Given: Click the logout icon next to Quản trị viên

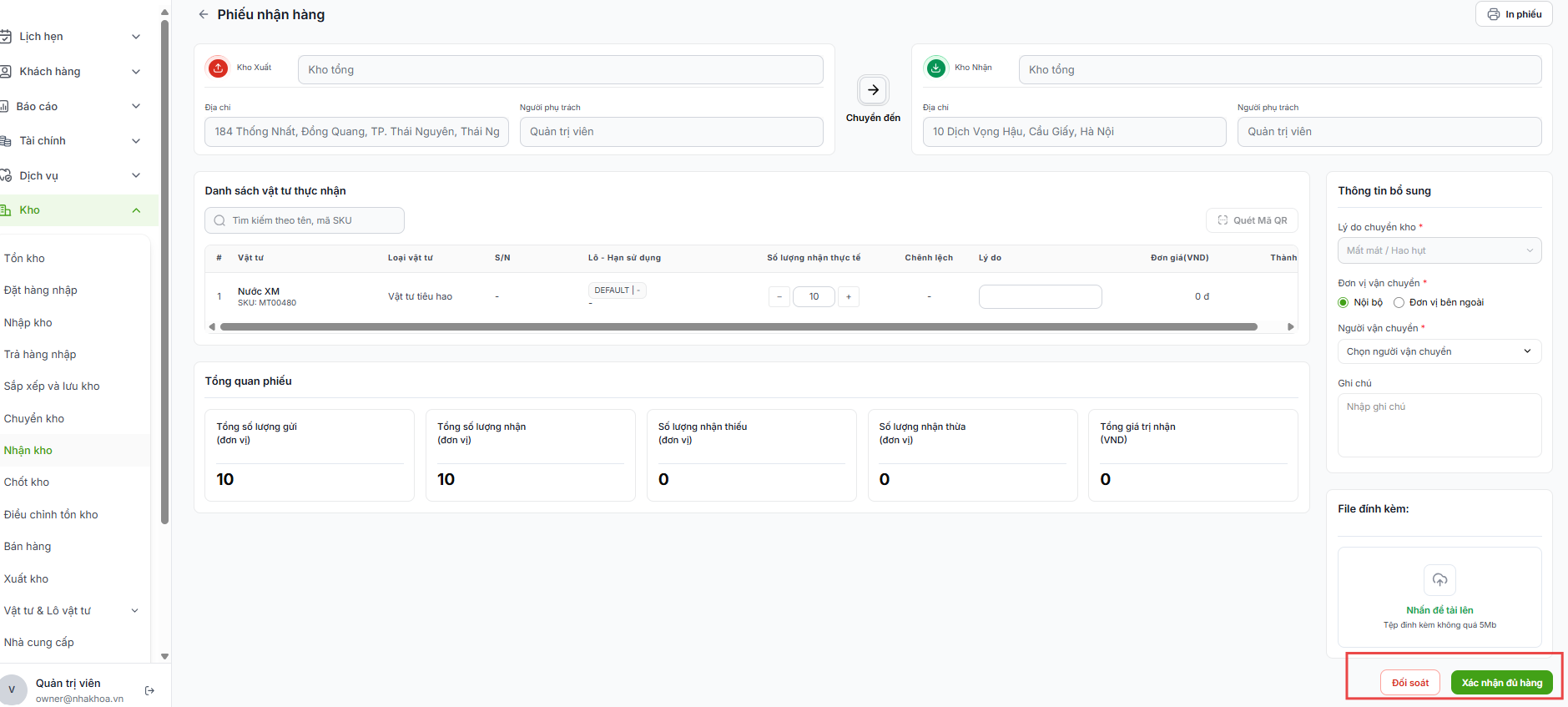Looking at the screenshot, I should (149, 690).
